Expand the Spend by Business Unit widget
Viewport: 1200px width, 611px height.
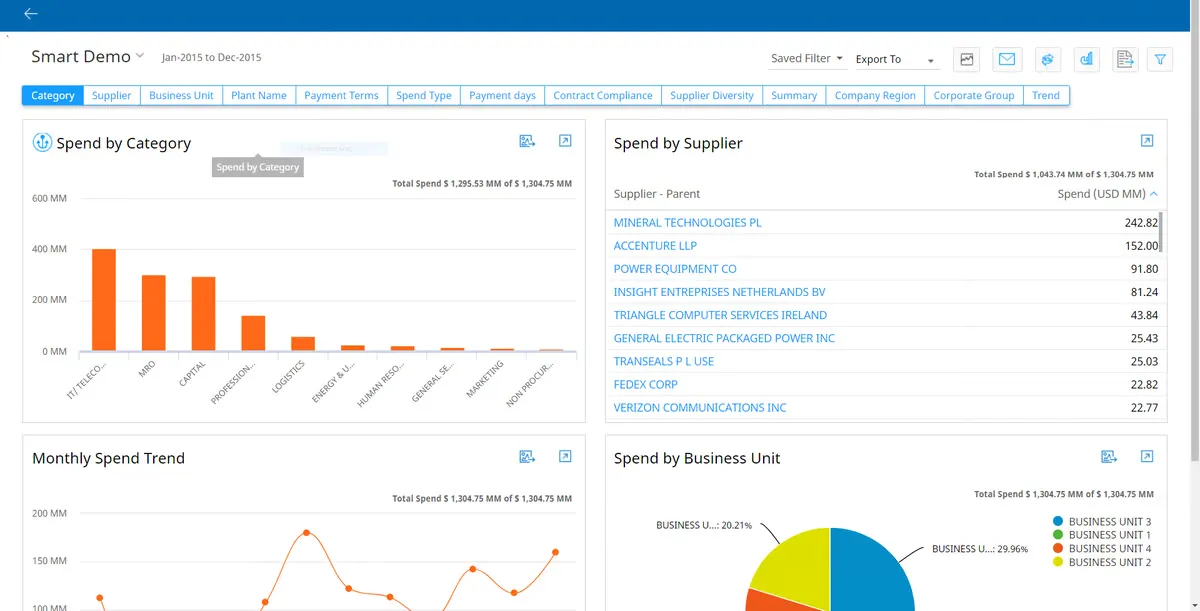pos(1147,456)
